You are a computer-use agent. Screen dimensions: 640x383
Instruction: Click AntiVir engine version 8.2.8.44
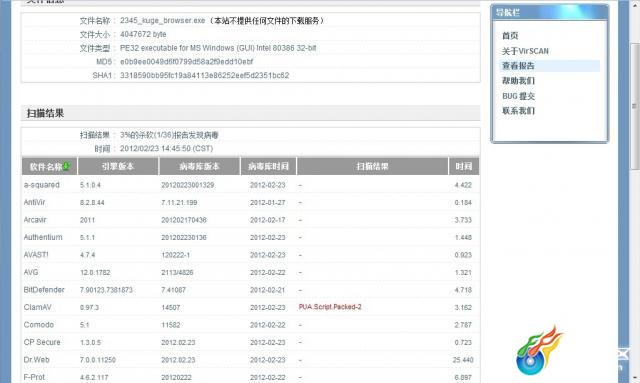click(92, 203)
